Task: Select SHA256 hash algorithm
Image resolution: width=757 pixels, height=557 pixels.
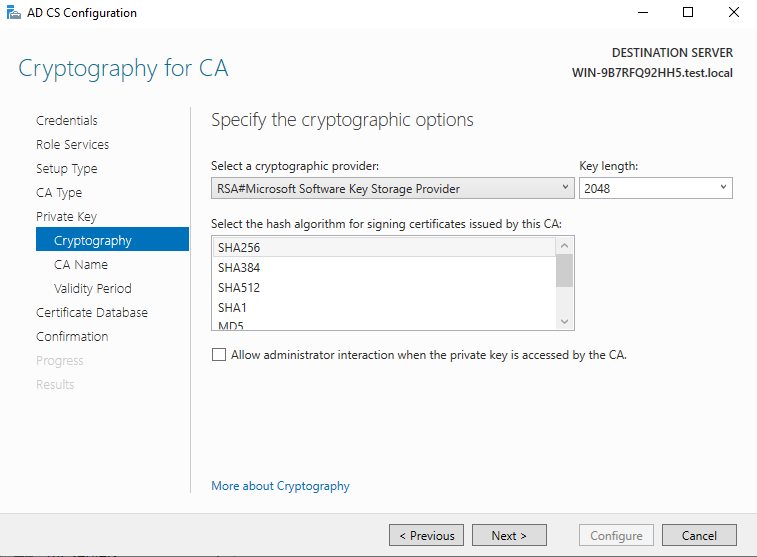Action: click(x=384, y=248)
